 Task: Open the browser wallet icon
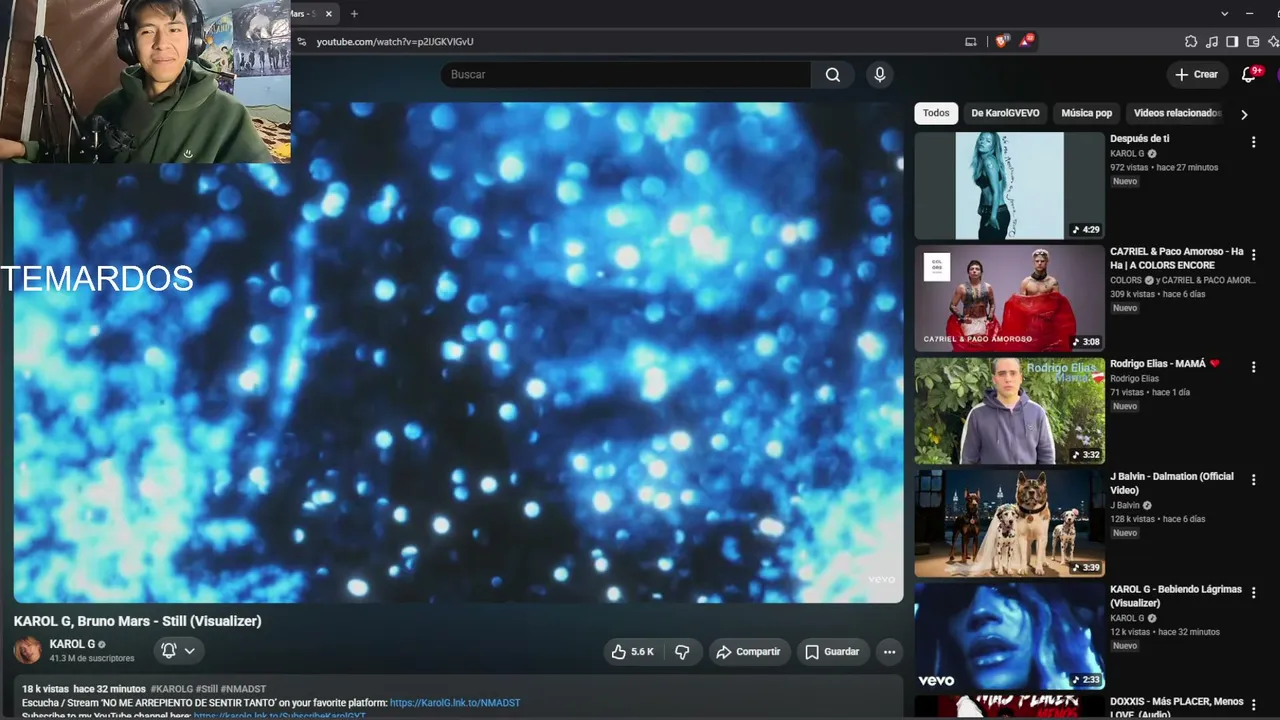pos(1253,42)
